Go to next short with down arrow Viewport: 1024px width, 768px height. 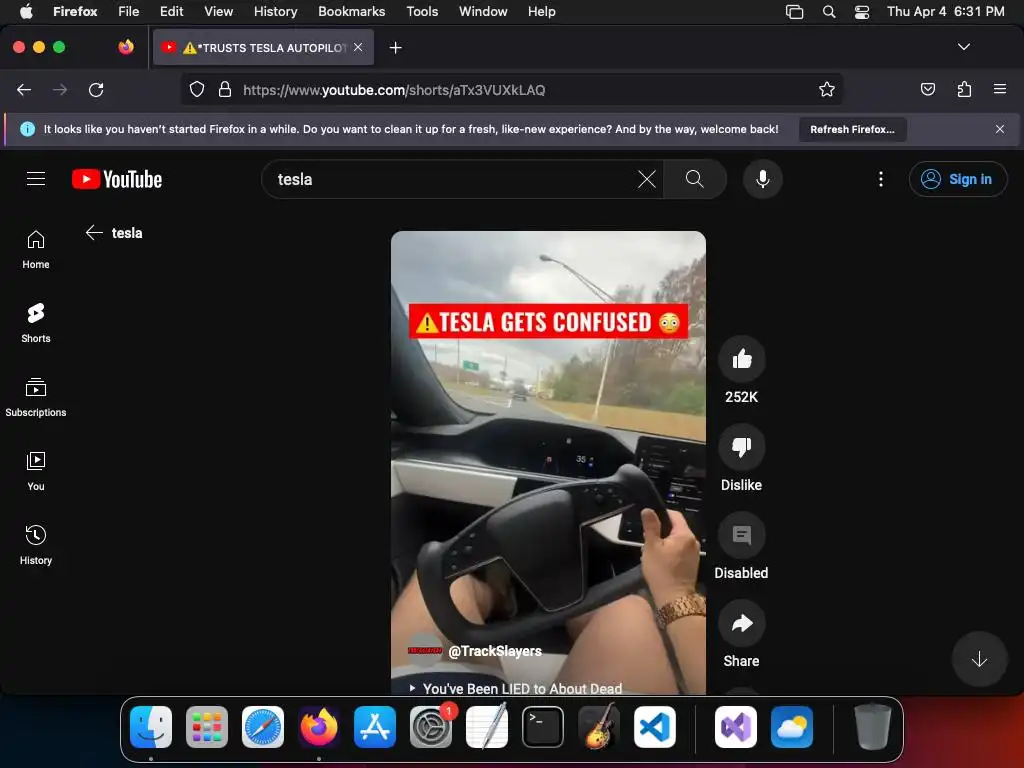(x=979, y=659)
